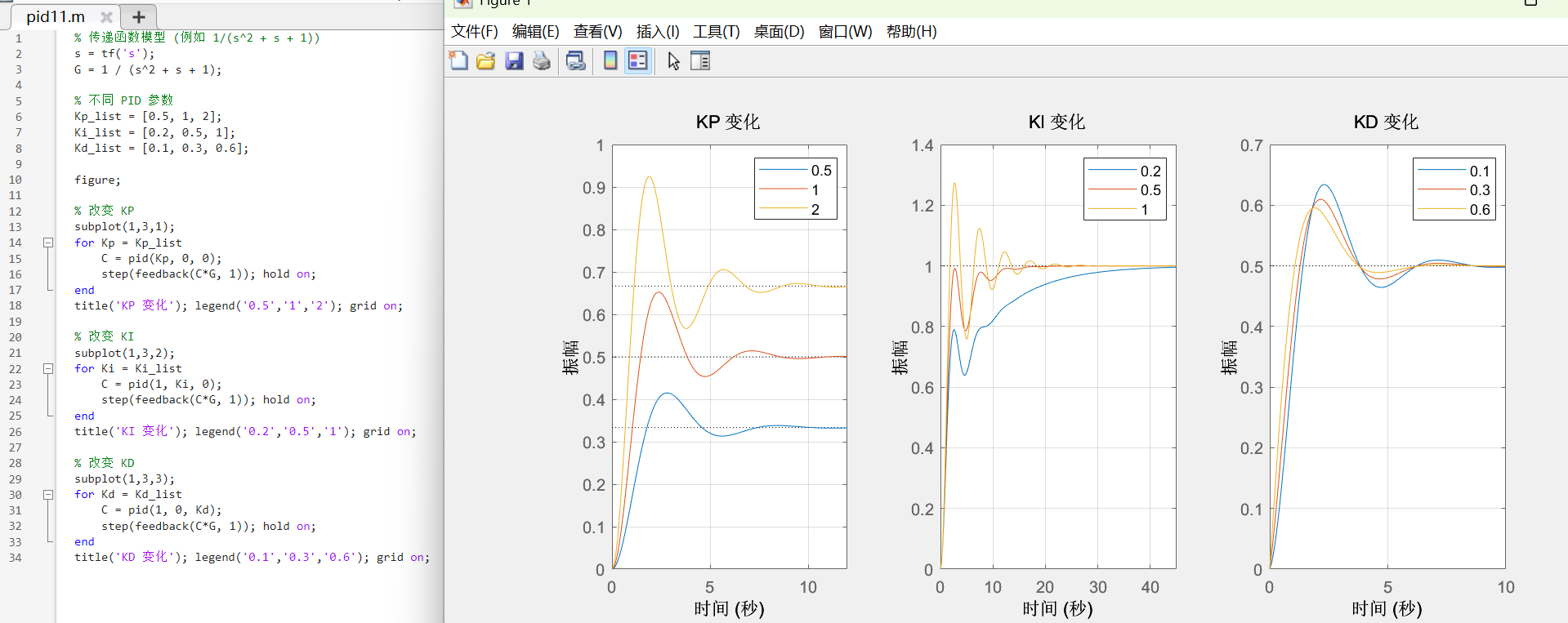Click the 'C = pid(1, Ki, 0);' line
Viewport: 1568px width, 623px height.
pos(161,384)
